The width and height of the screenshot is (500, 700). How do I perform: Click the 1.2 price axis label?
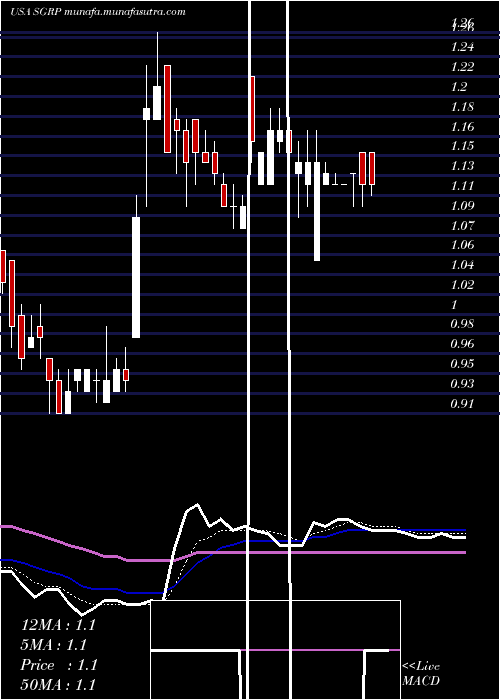[459, 87]
